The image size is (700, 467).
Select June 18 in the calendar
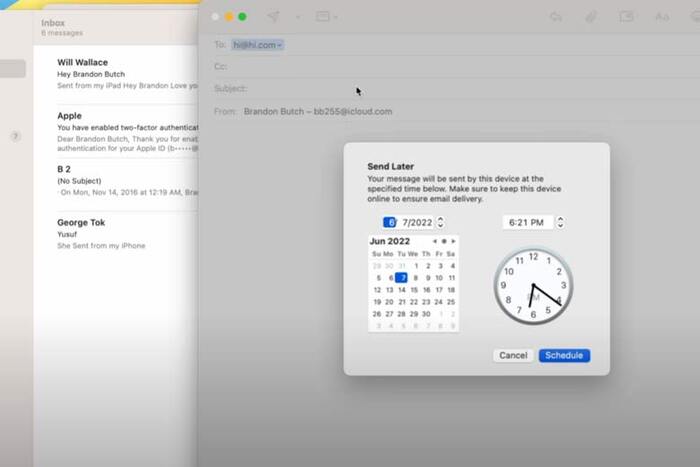[x=451, y=290]
